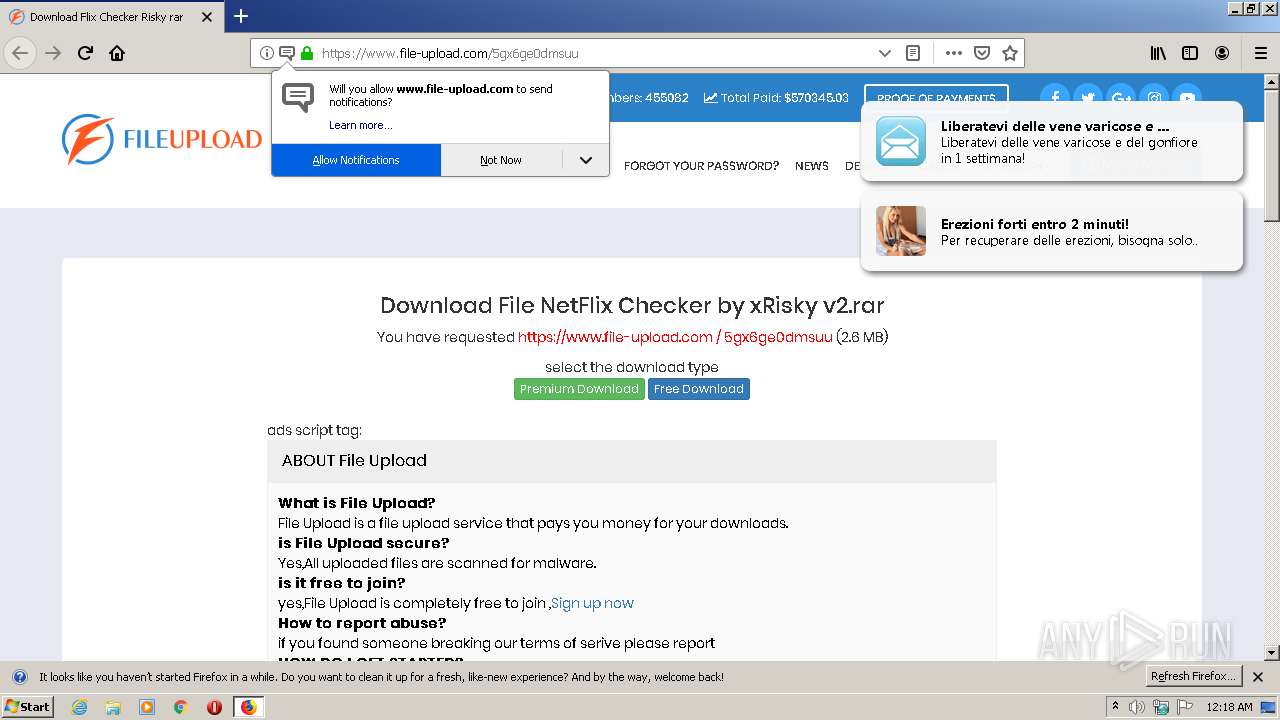This screenshot has height=720, width=1280.
Task: Open the Windows Start menu
Action: click(27, 707)
